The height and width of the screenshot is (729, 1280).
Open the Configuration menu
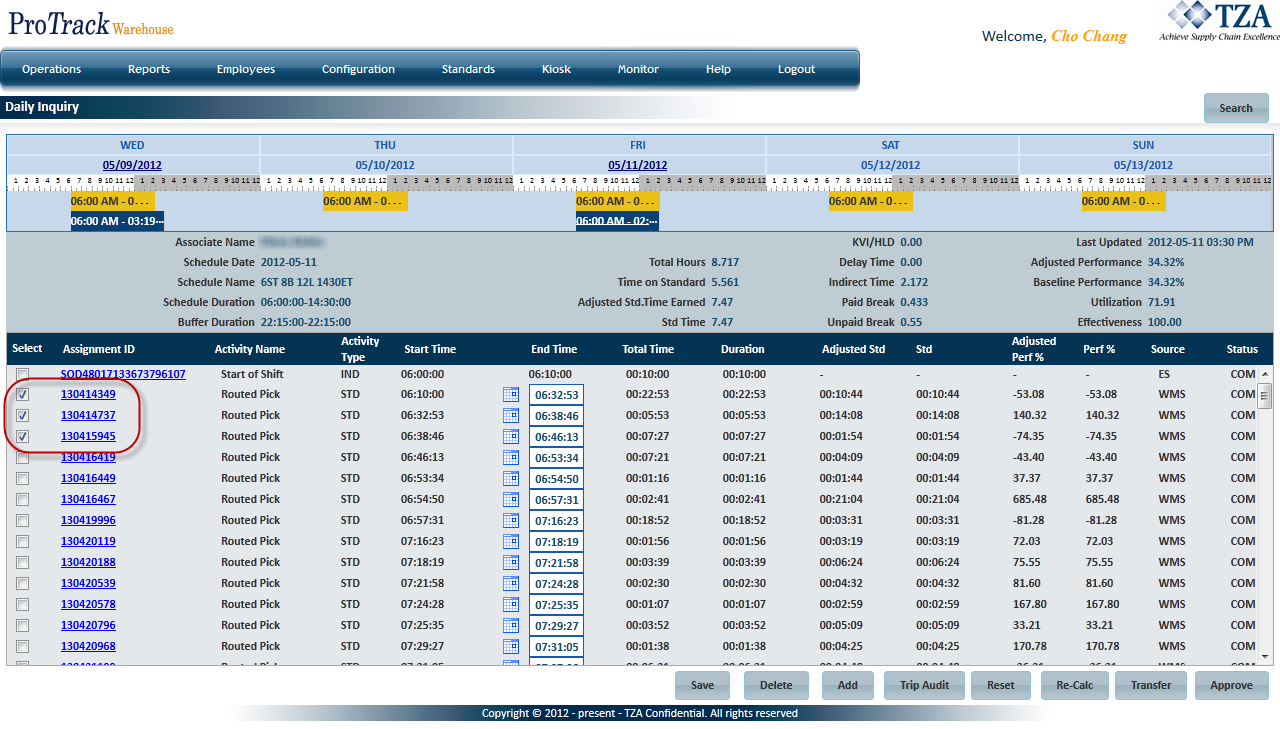358,70
